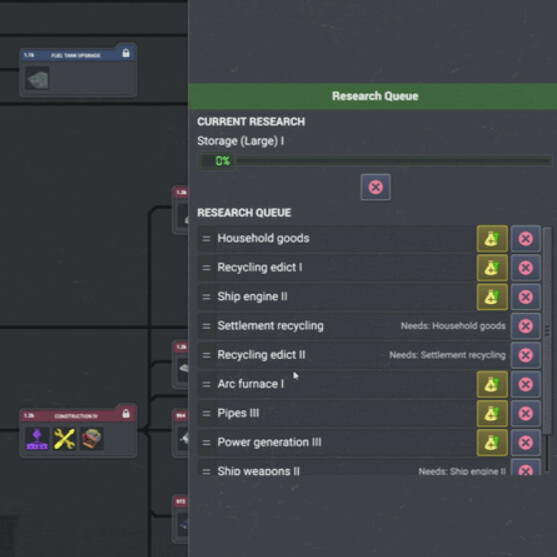Click the current research progress bar
The width and height of the screenshot is (557, 557).
click(374, 161)
